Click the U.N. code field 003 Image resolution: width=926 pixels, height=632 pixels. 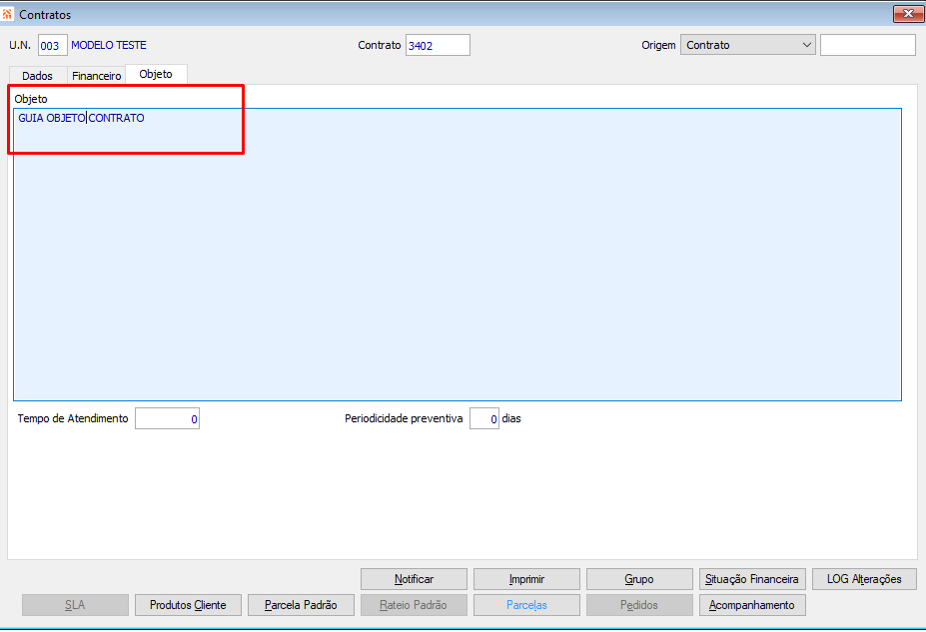click(x=53, y=45)
